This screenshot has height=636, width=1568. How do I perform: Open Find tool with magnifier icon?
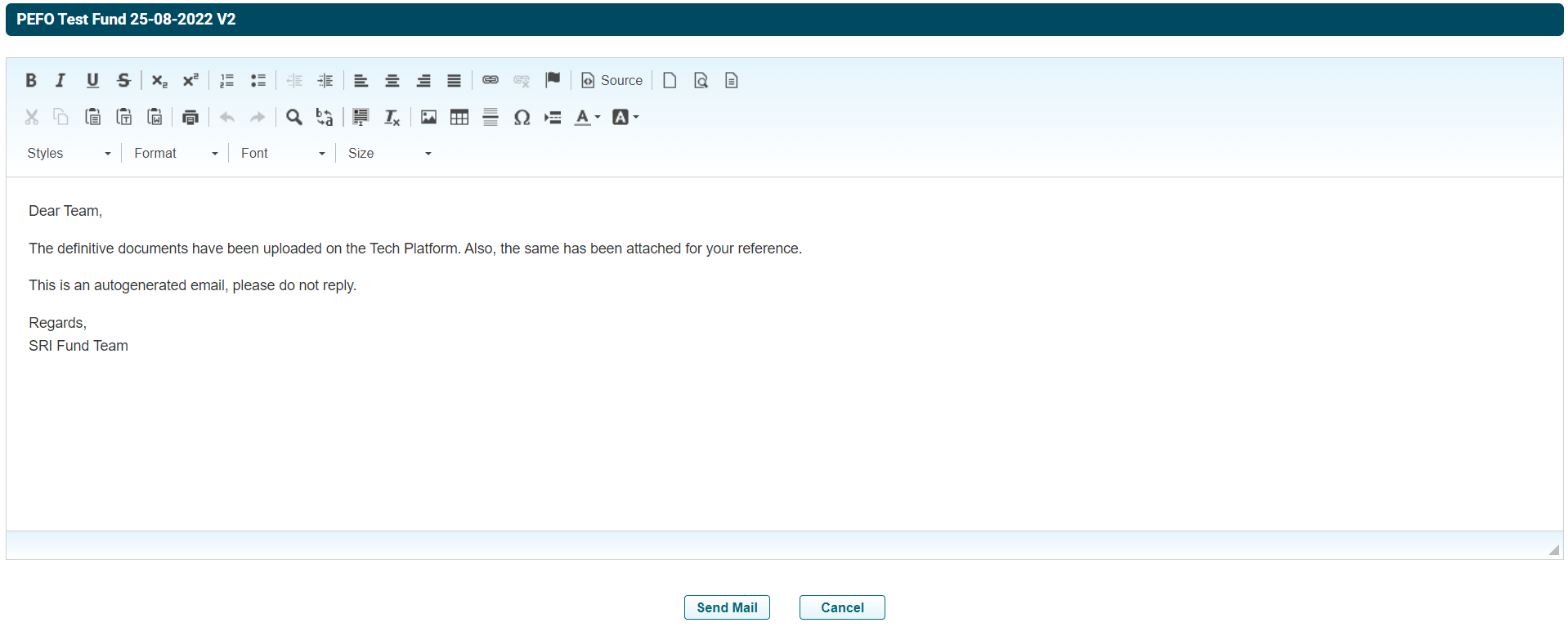tap(293, 117)
